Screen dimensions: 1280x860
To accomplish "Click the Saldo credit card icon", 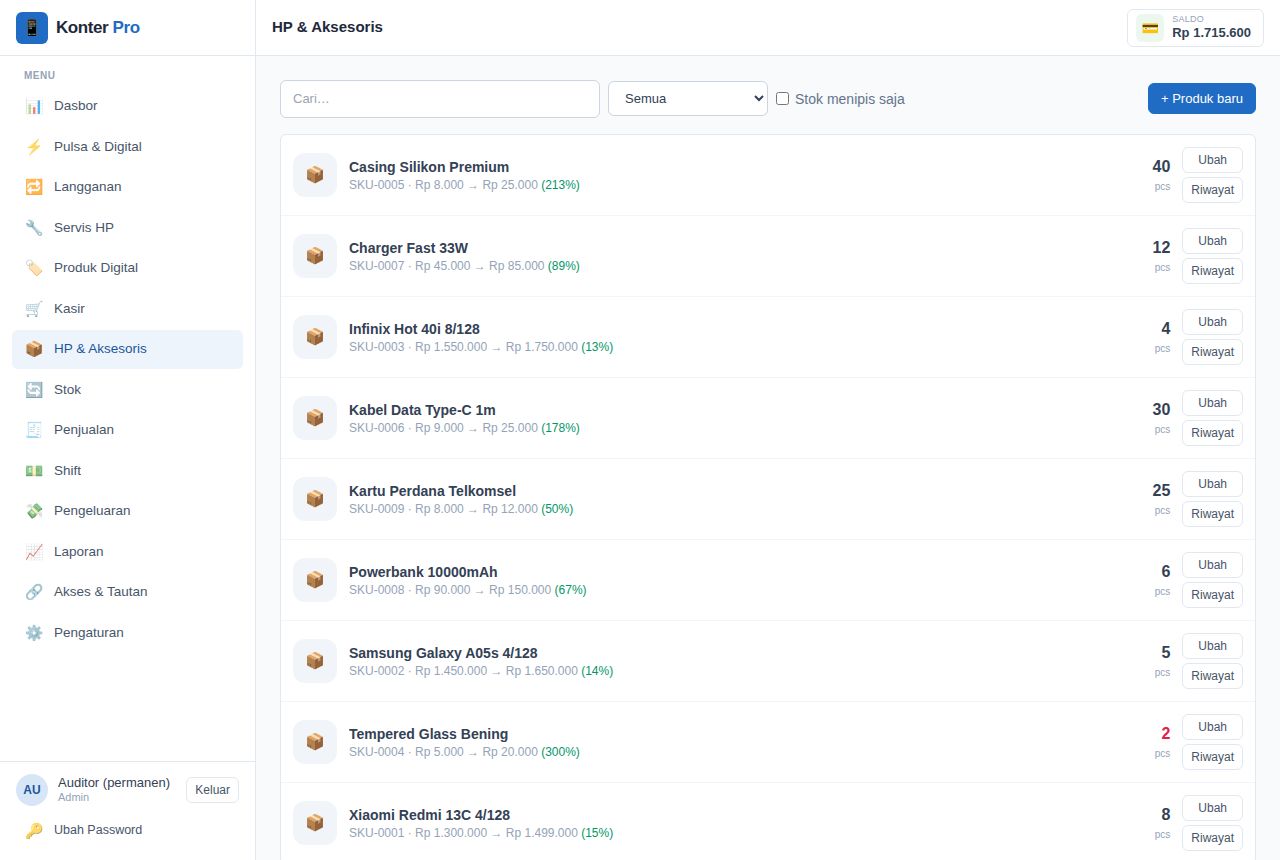I will [1150, 28].
